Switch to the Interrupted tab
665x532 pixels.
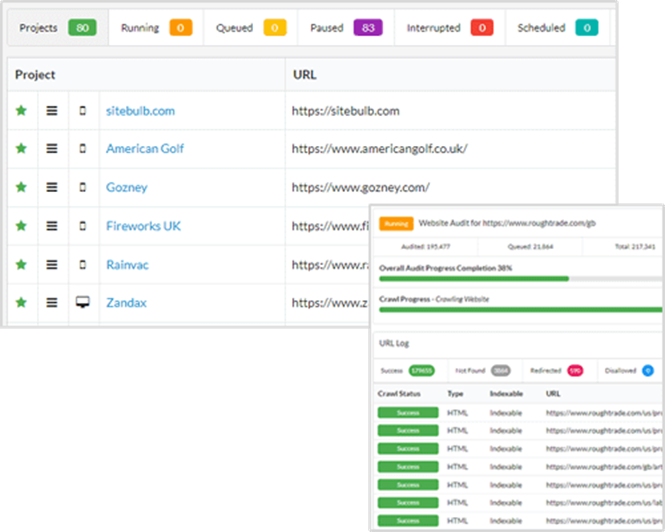pos(450,28)
